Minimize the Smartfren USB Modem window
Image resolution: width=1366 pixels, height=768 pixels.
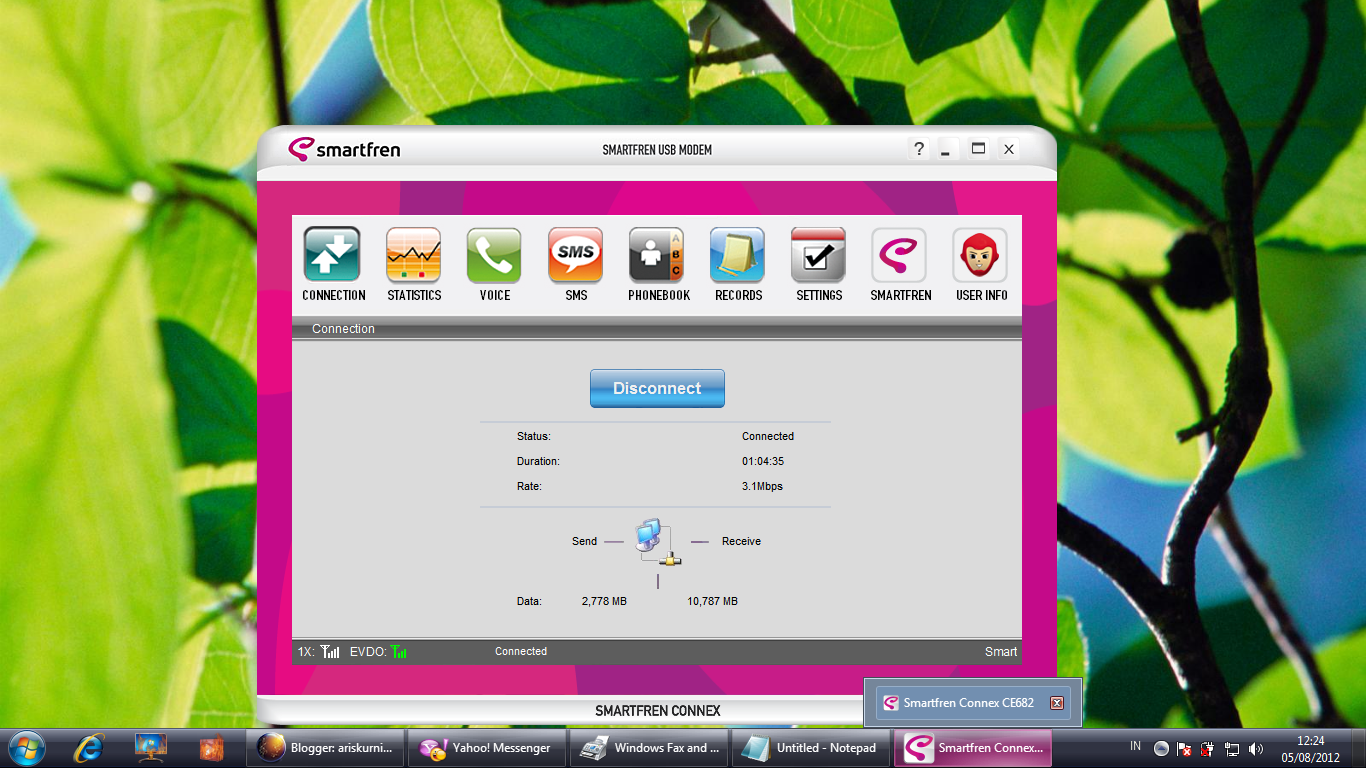[x=948, y=149]
